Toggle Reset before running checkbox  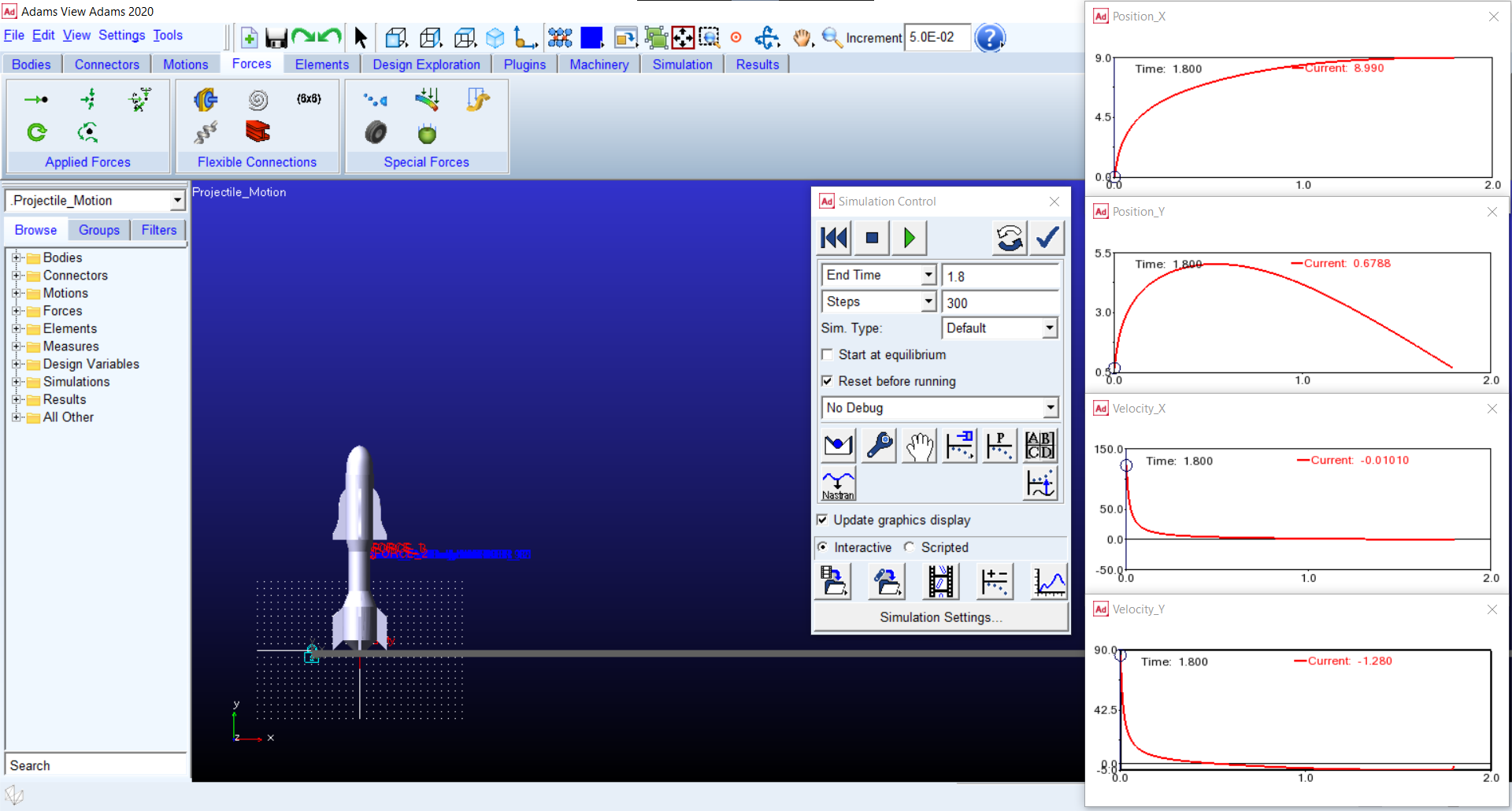click(x=827, y=381)
